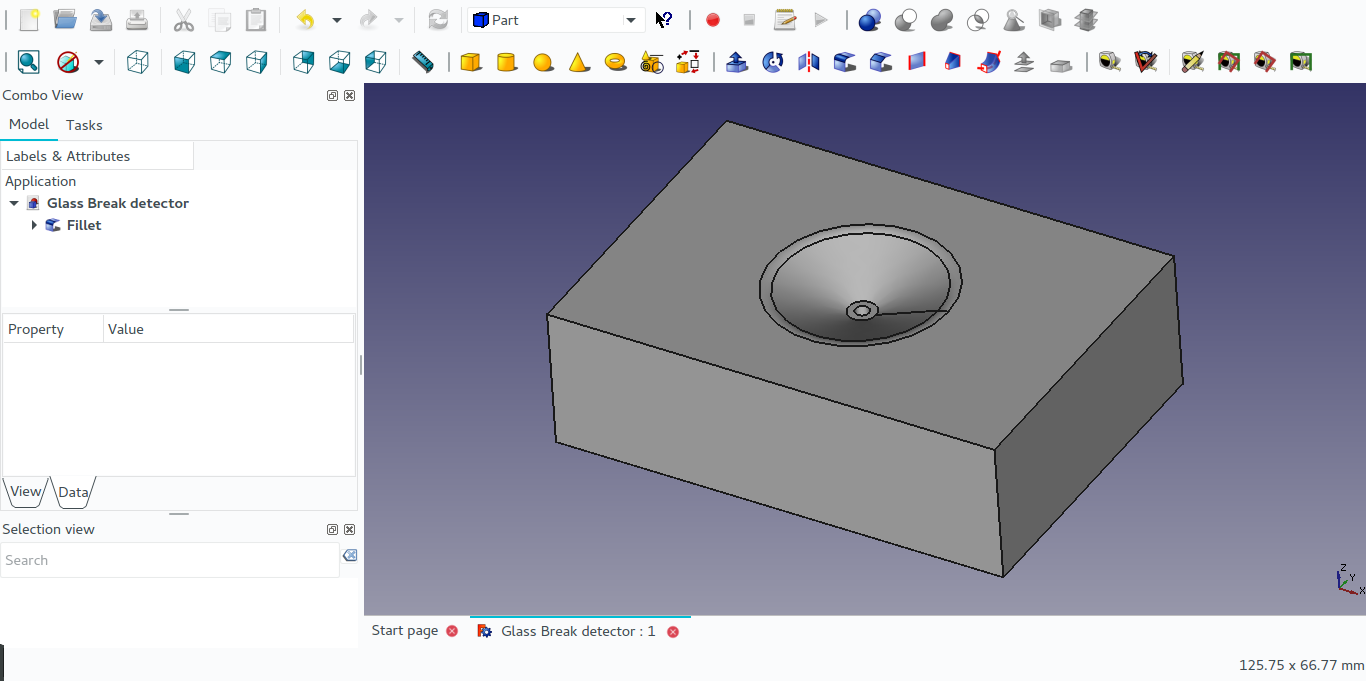This screenshot has width=1366, height=681.
Task: Open the Macros dialog notepad icon
Action: click(x=785, y=20)
